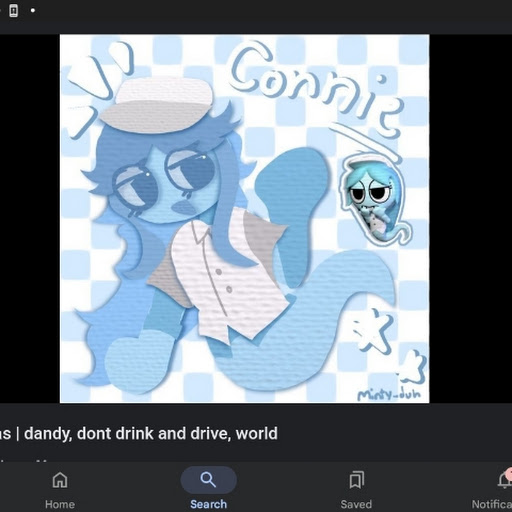Screen dimensions: 512x512
Task: Select the Home tab label
Action: click(60, 504)
